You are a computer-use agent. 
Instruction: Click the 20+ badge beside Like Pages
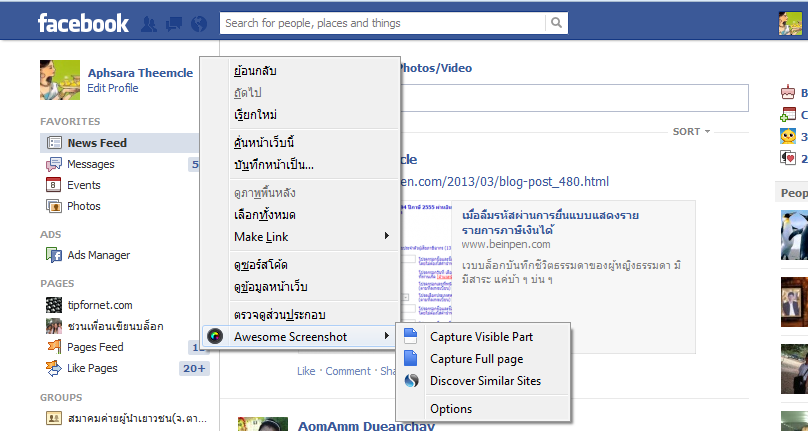coord(194,368)
